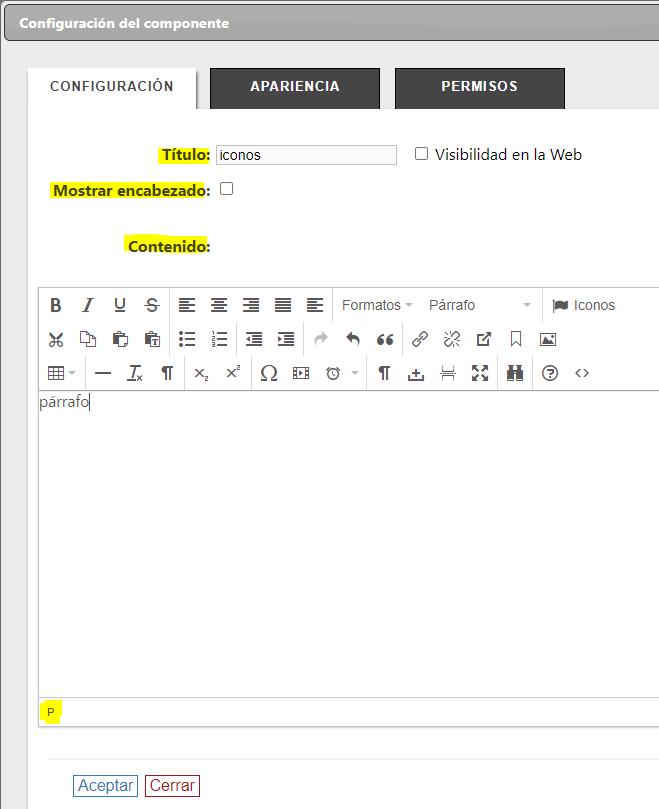Apply strikethrough formatting
This screenshot has width=659, height=809.
coord(152,305)
